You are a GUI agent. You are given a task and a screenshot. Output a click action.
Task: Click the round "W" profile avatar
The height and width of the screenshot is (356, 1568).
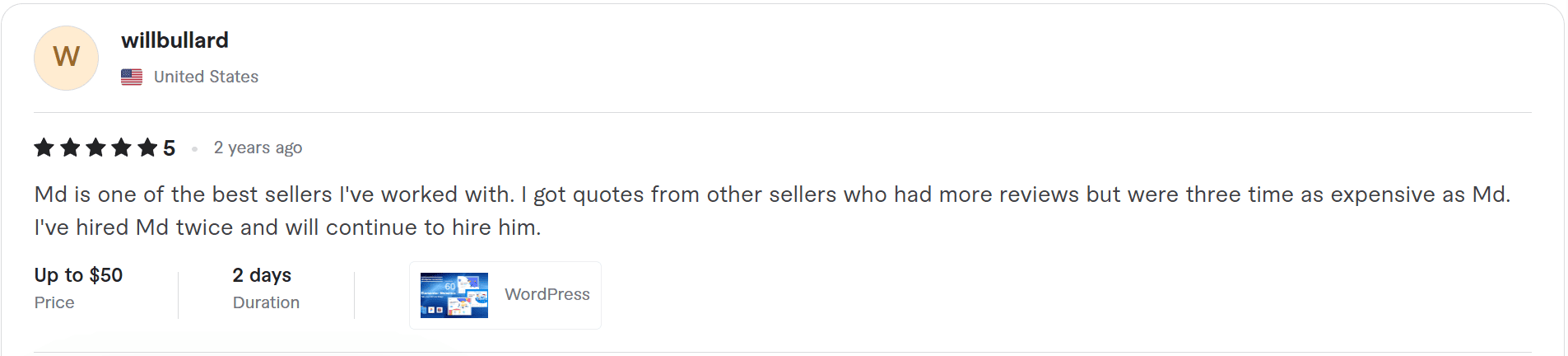(x=66, y=58)
